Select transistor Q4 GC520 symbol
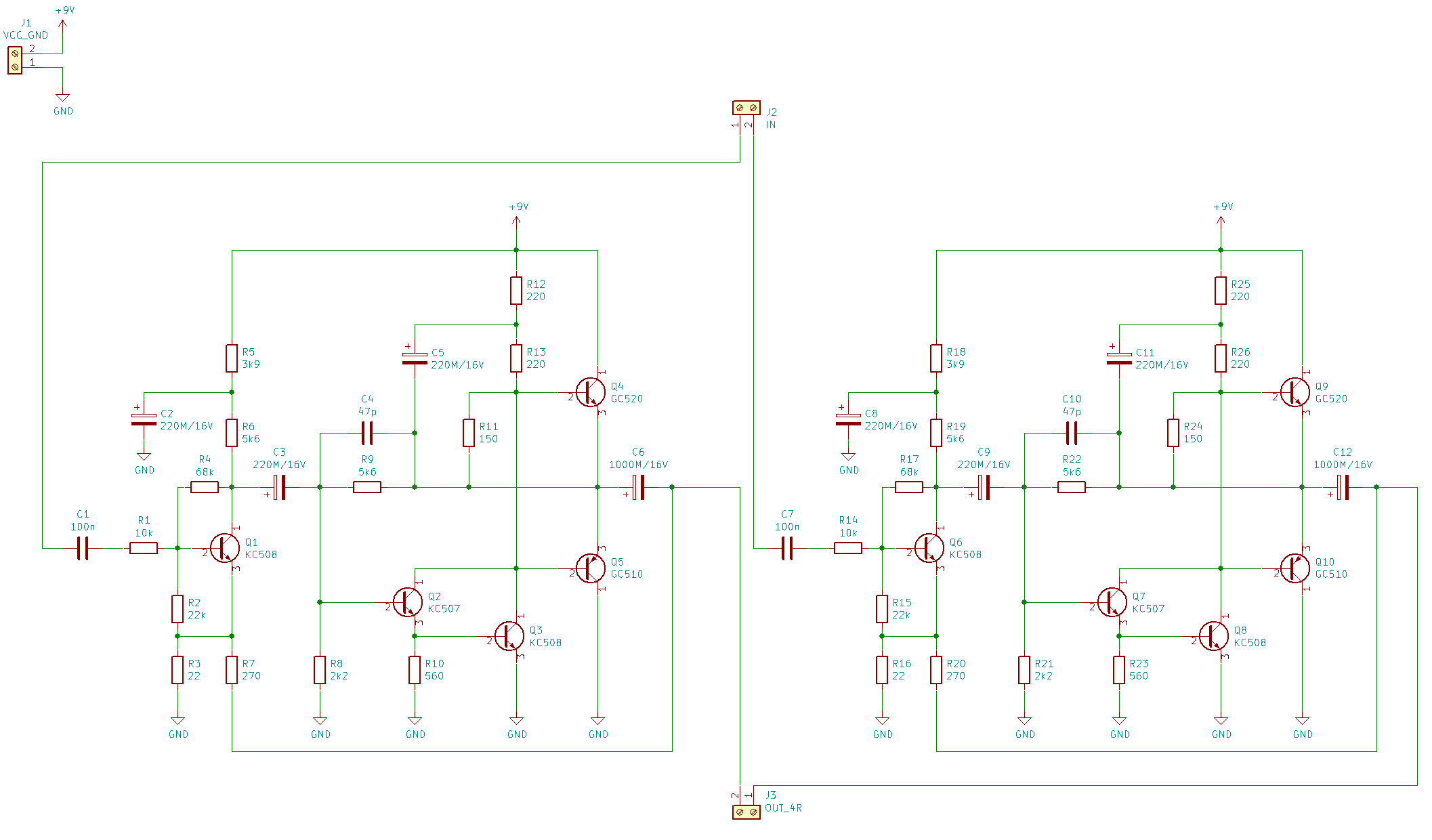This screenshot has height=840, width=1432. 591,392
